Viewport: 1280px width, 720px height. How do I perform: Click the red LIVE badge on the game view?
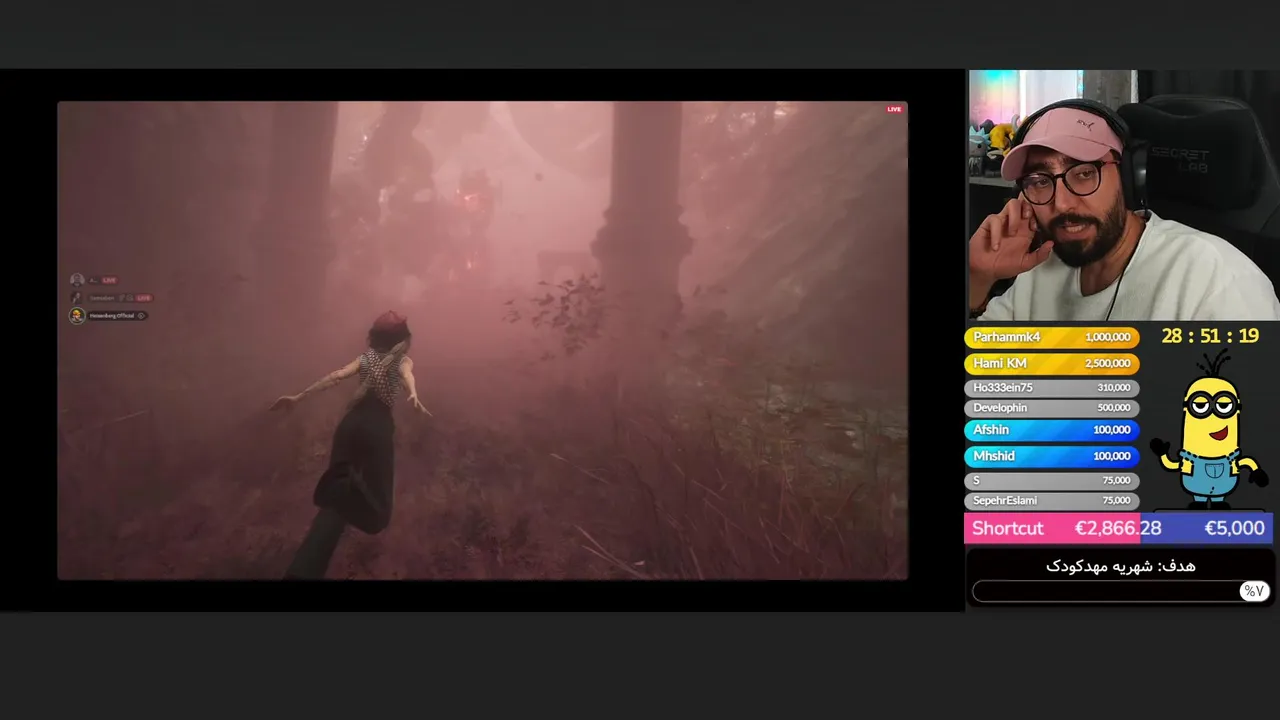pos(894,109)
